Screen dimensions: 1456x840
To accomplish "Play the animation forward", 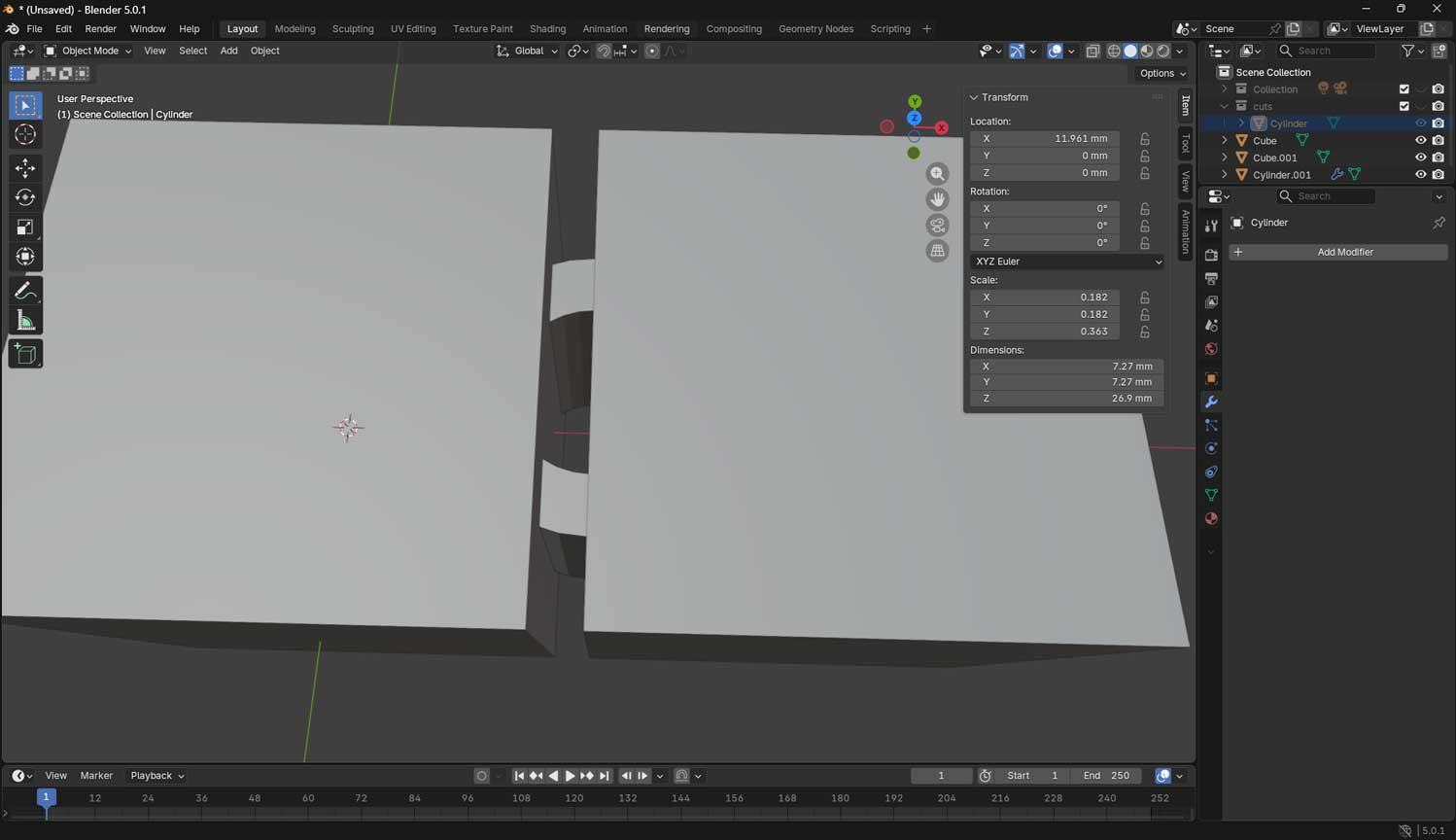I will point(570,776).
